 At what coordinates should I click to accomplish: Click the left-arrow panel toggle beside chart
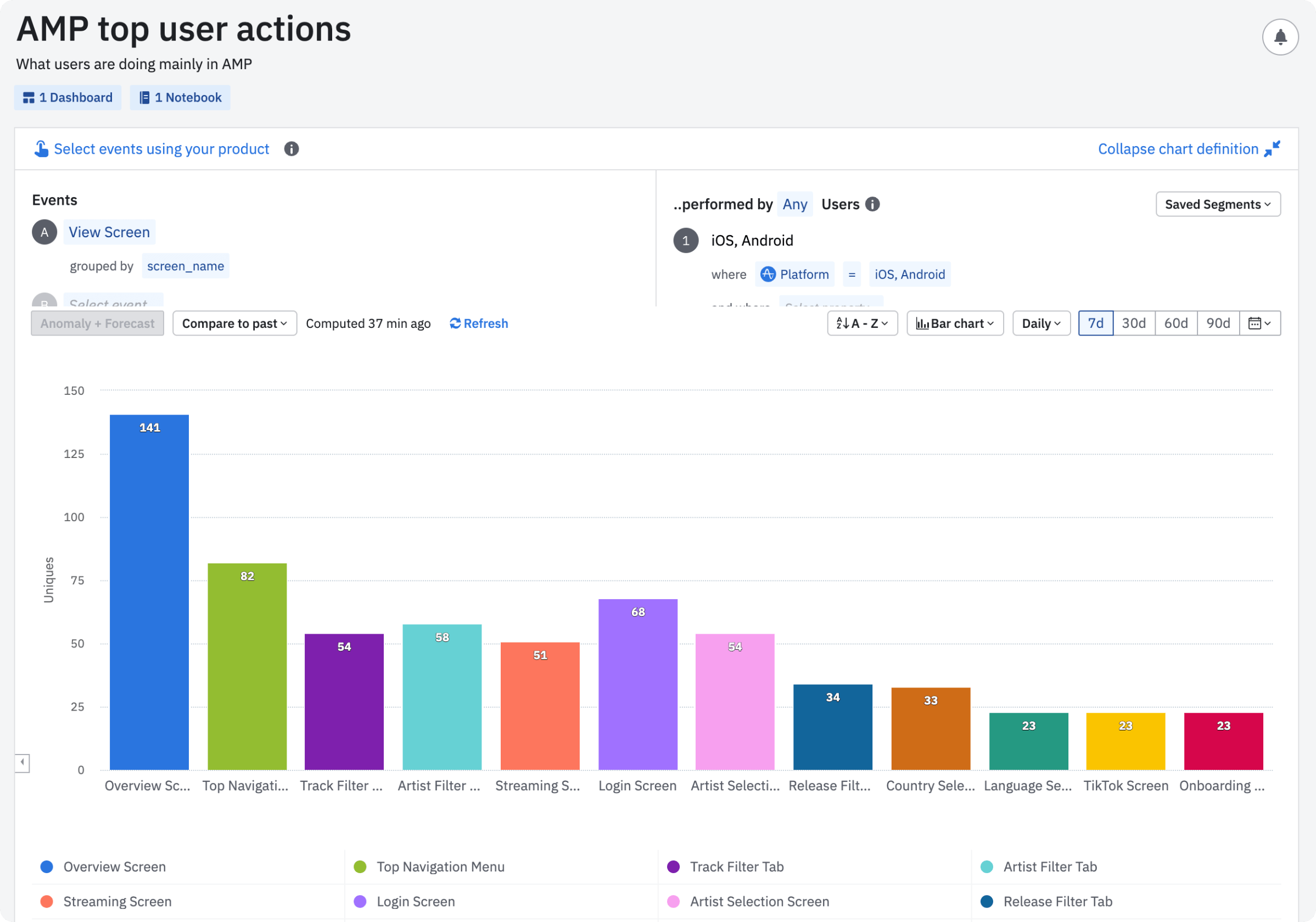coord(23,763)
